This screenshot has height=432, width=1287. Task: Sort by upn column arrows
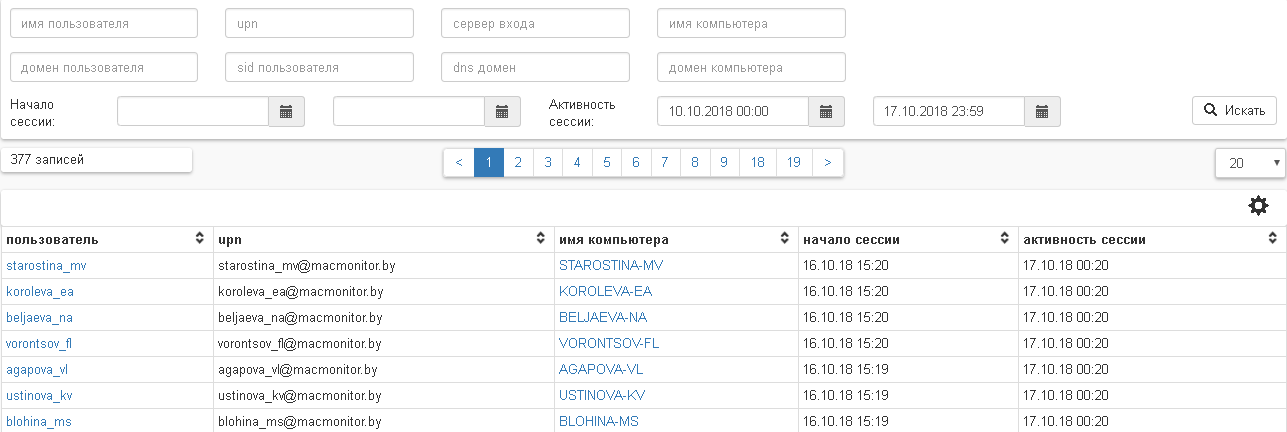(x=541, y=240)
